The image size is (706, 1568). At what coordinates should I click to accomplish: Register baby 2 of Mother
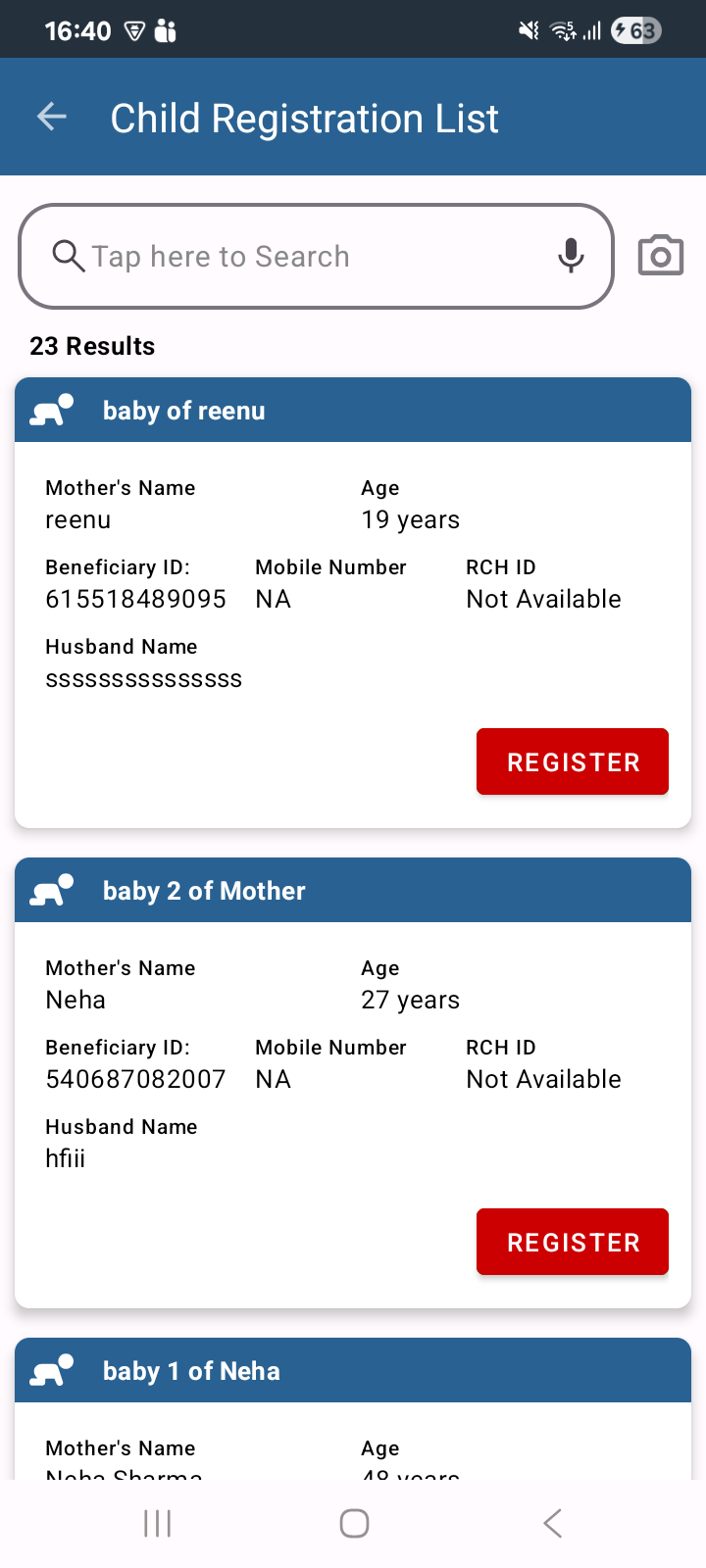573,1242
